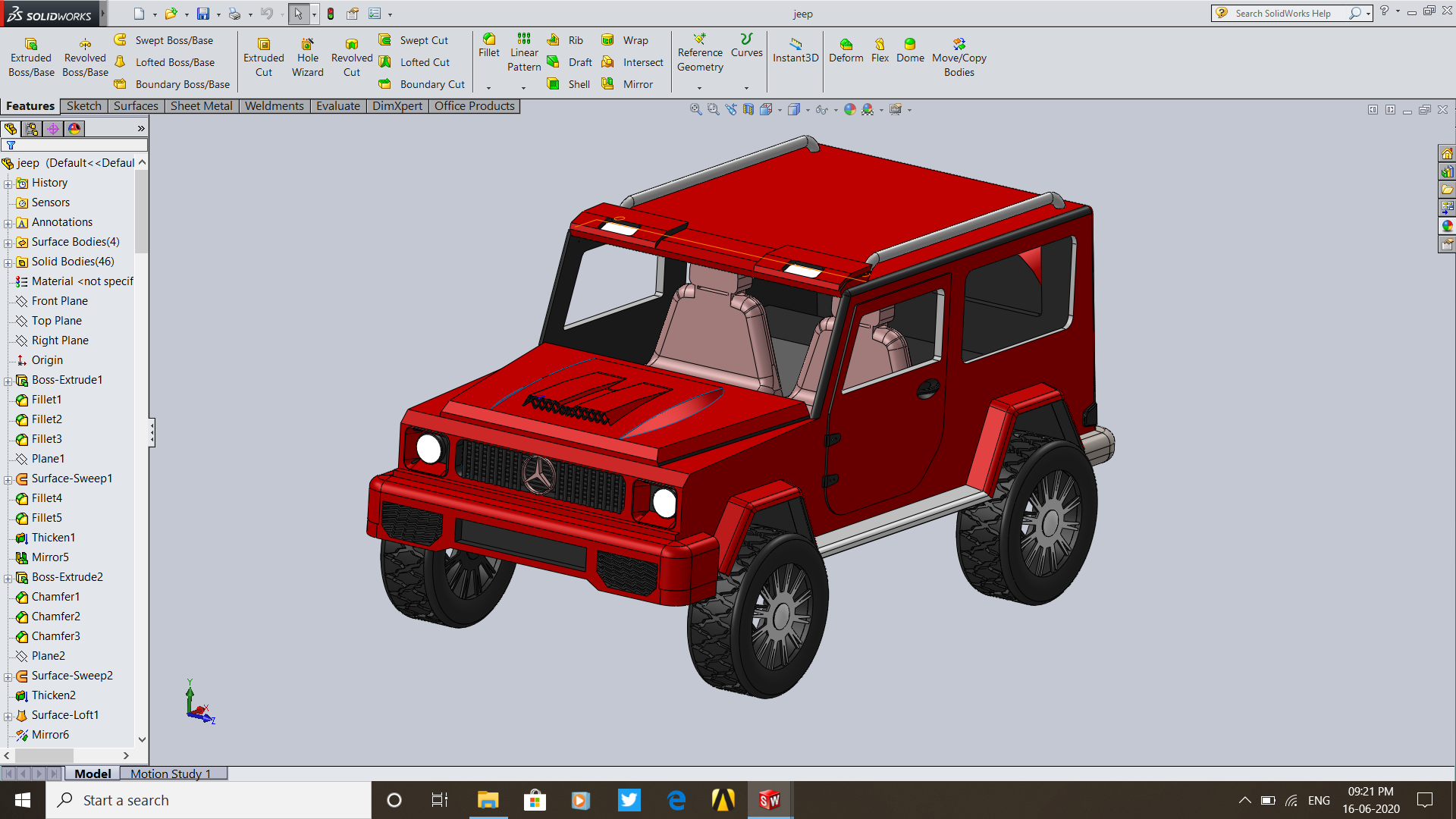Switch to the Weldments tab
1456x819 pixels.
pyautogui.click(x=274, y=106)
